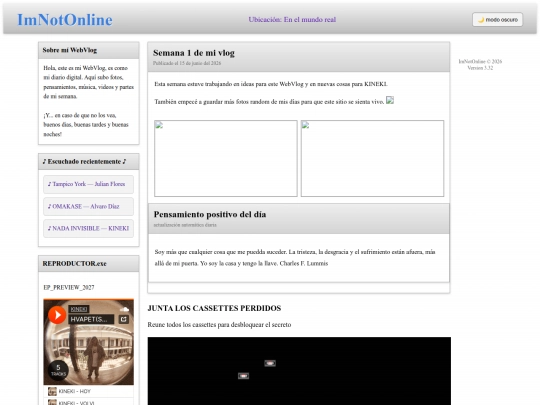Open the SoundCloud share icon in player
The width and height of the screenshot is (540, 405).
coord(124,319)
